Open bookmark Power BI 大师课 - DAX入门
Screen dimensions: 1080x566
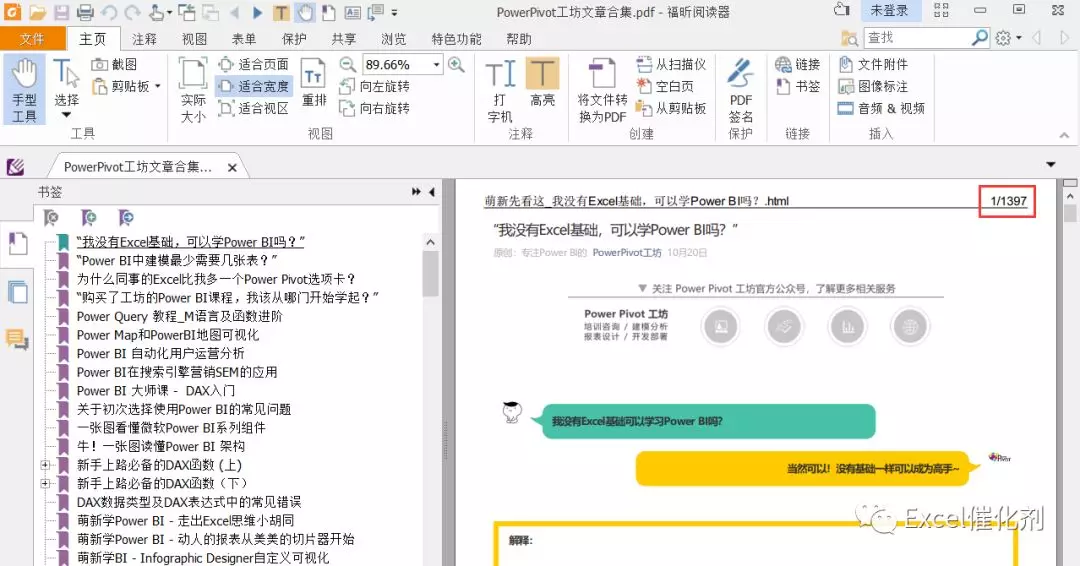click(x=156, y=390)
